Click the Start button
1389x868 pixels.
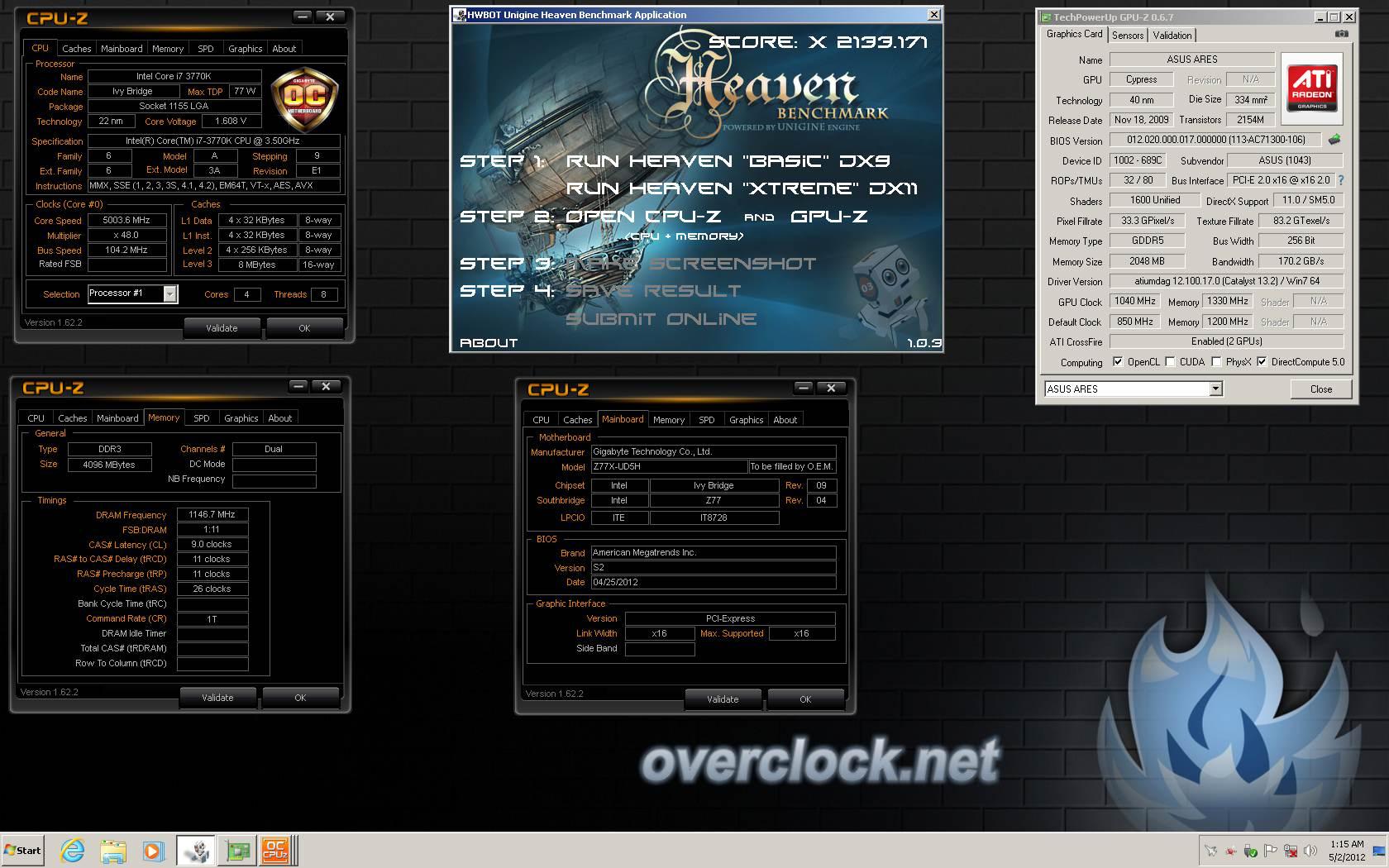23,850
